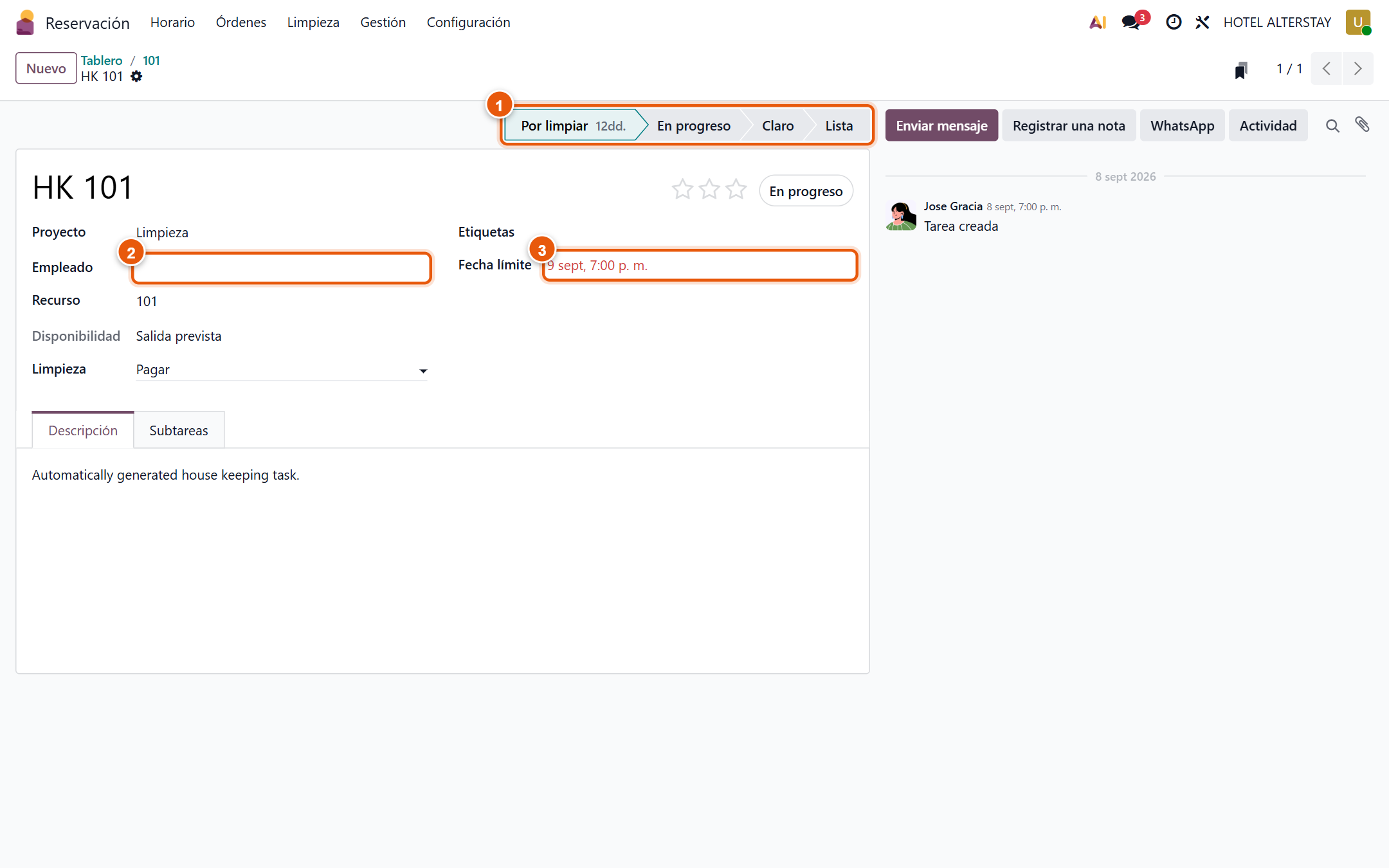Open the Configuración menu

click(x=468, y=23)
